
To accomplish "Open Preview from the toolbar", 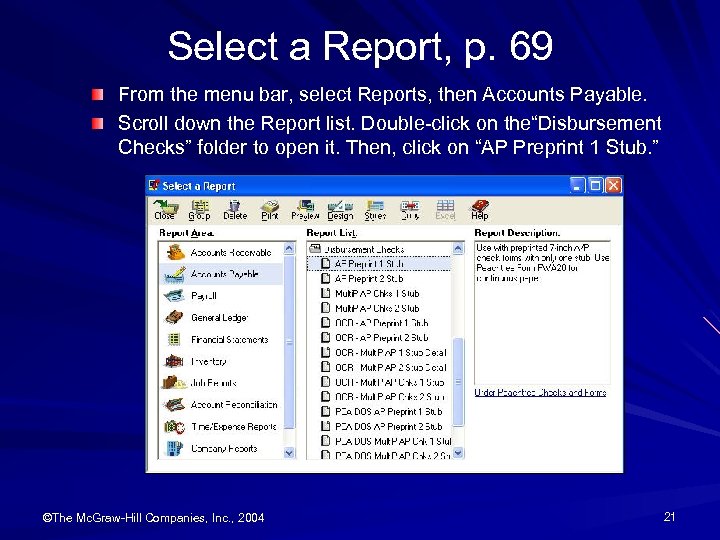I will click(x=305, y=210).
